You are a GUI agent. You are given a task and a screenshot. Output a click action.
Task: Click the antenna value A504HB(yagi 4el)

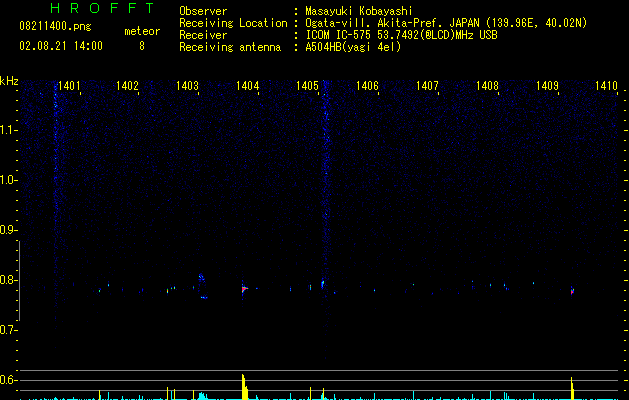coord(353,47)
